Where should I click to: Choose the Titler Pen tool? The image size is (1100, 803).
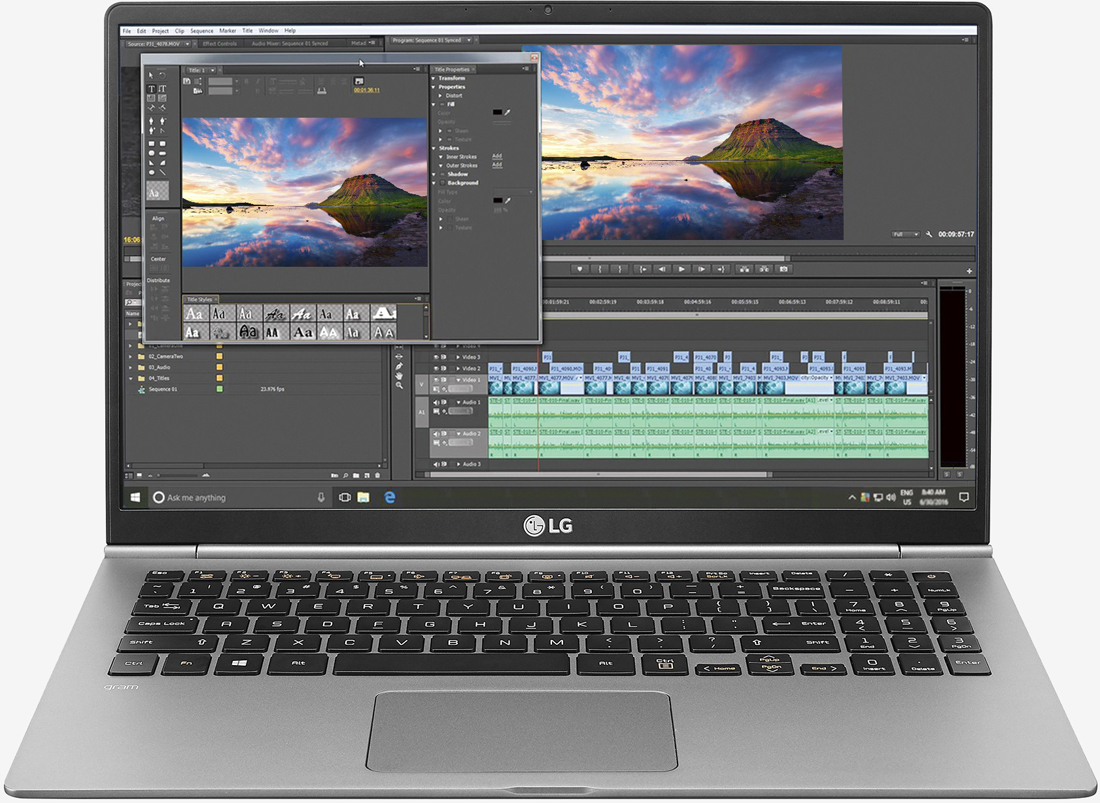(151, 121)
